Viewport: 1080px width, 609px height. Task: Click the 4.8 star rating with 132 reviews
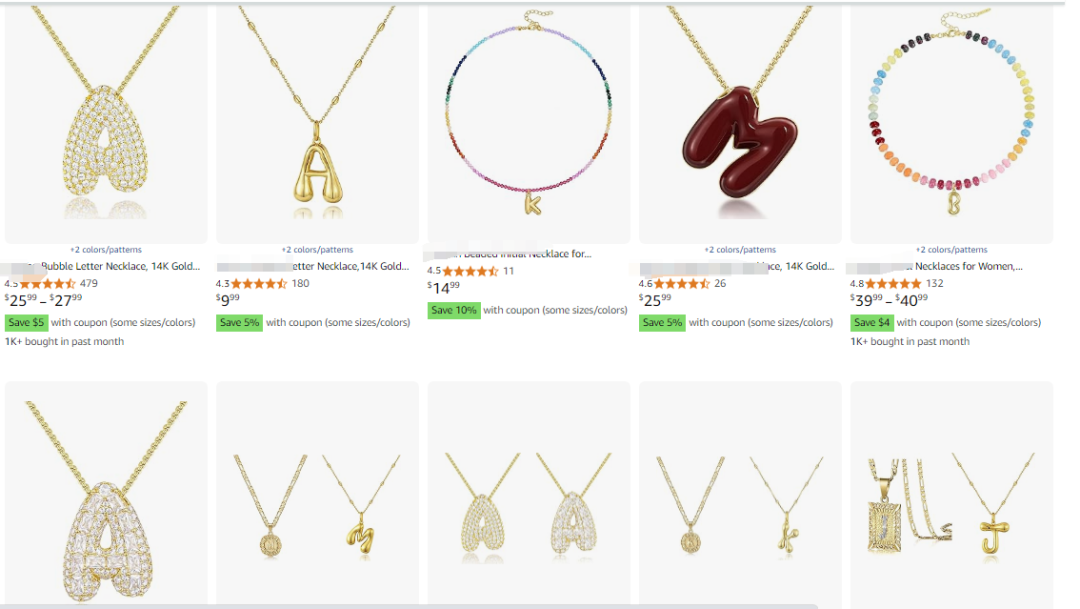[x=893, y=283]
